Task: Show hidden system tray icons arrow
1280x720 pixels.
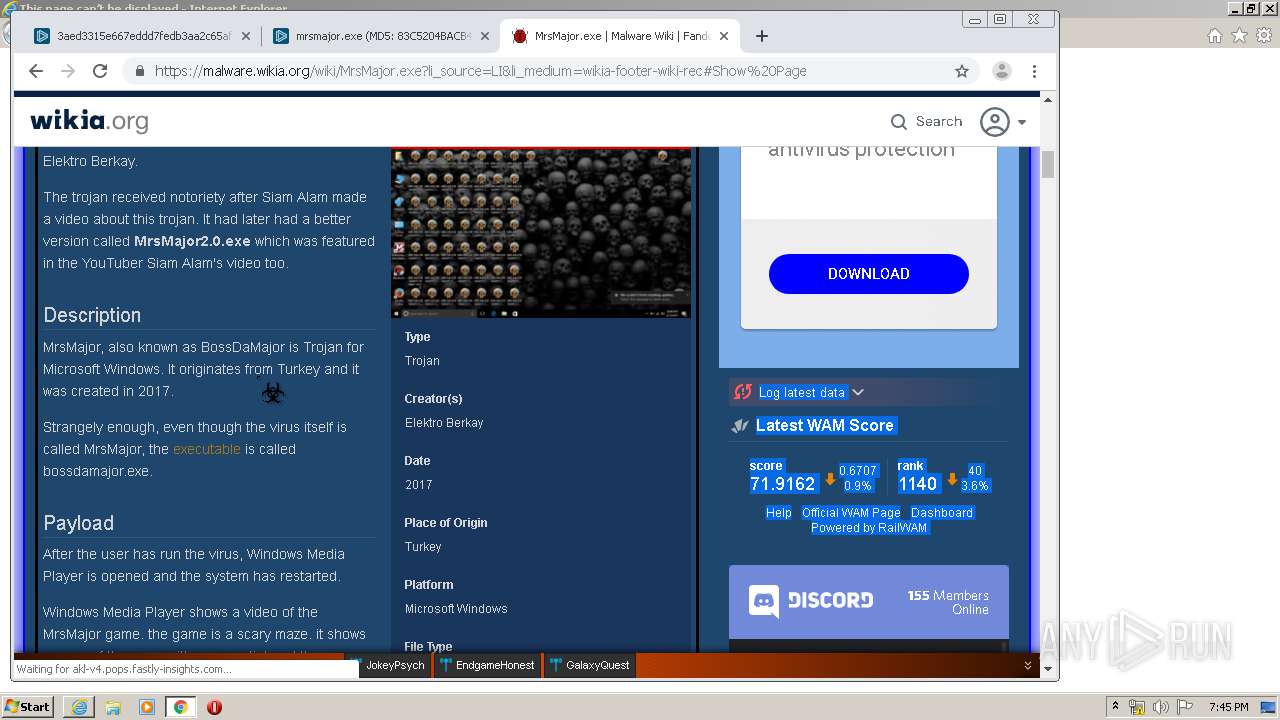Action: tap(1115, 707)
